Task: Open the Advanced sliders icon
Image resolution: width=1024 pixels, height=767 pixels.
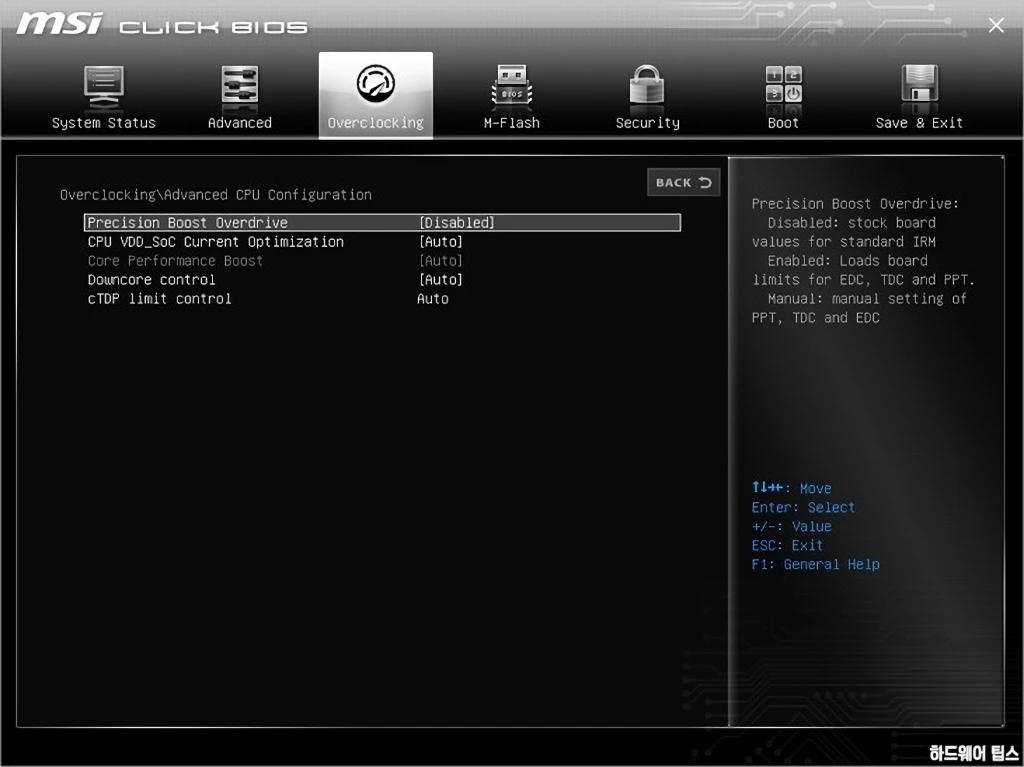Action: pos(240,84)
